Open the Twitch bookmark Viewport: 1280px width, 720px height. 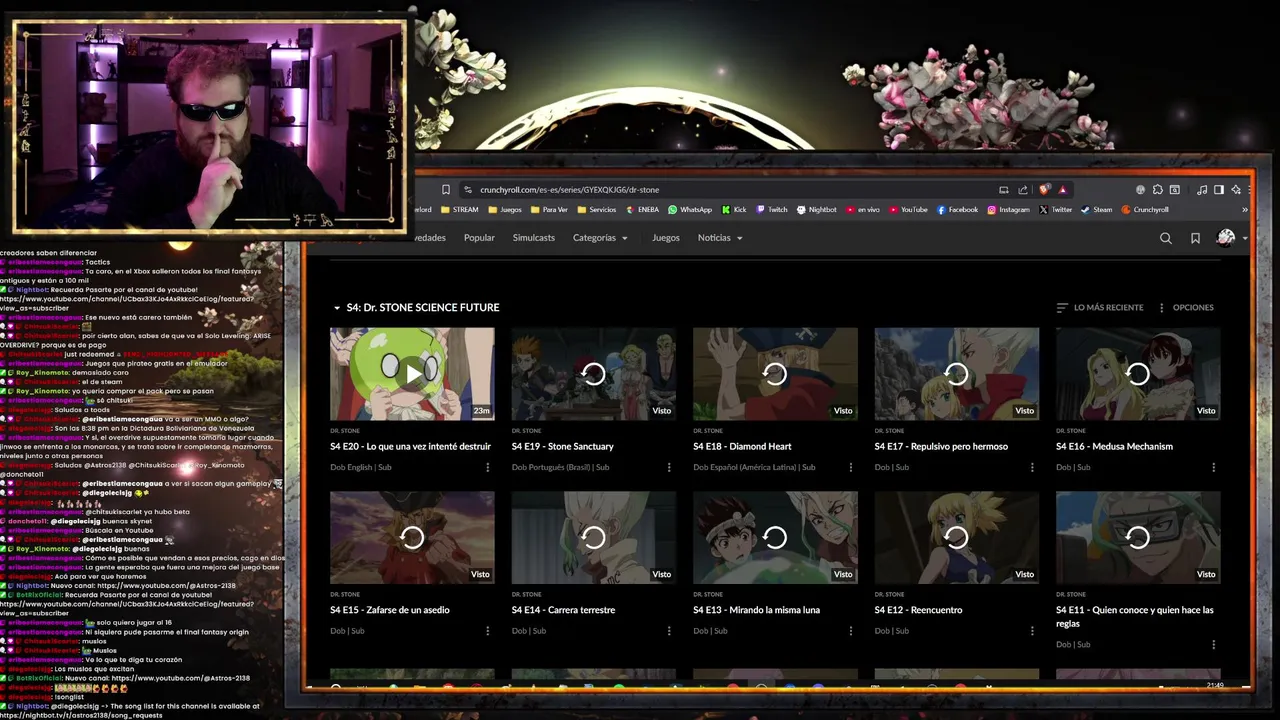click(x=772, y=210)
